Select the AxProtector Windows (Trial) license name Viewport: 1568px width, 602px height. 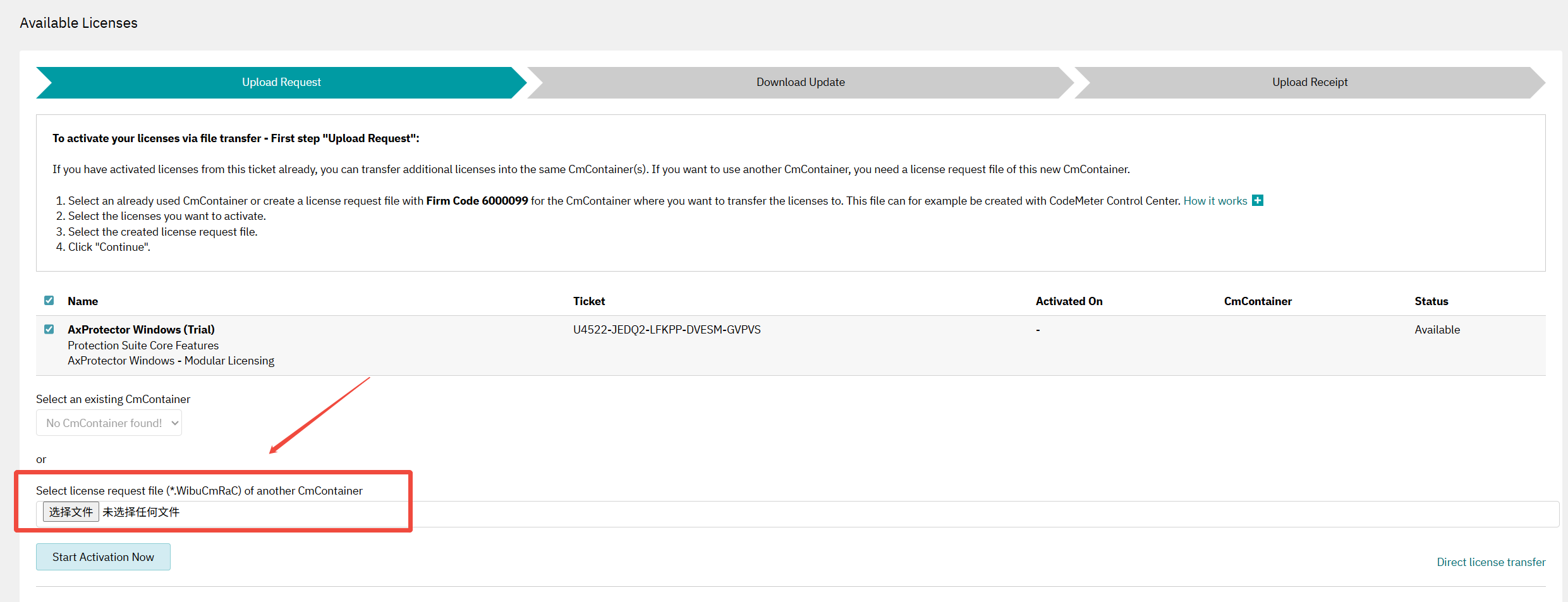click(x=141, y=330)
